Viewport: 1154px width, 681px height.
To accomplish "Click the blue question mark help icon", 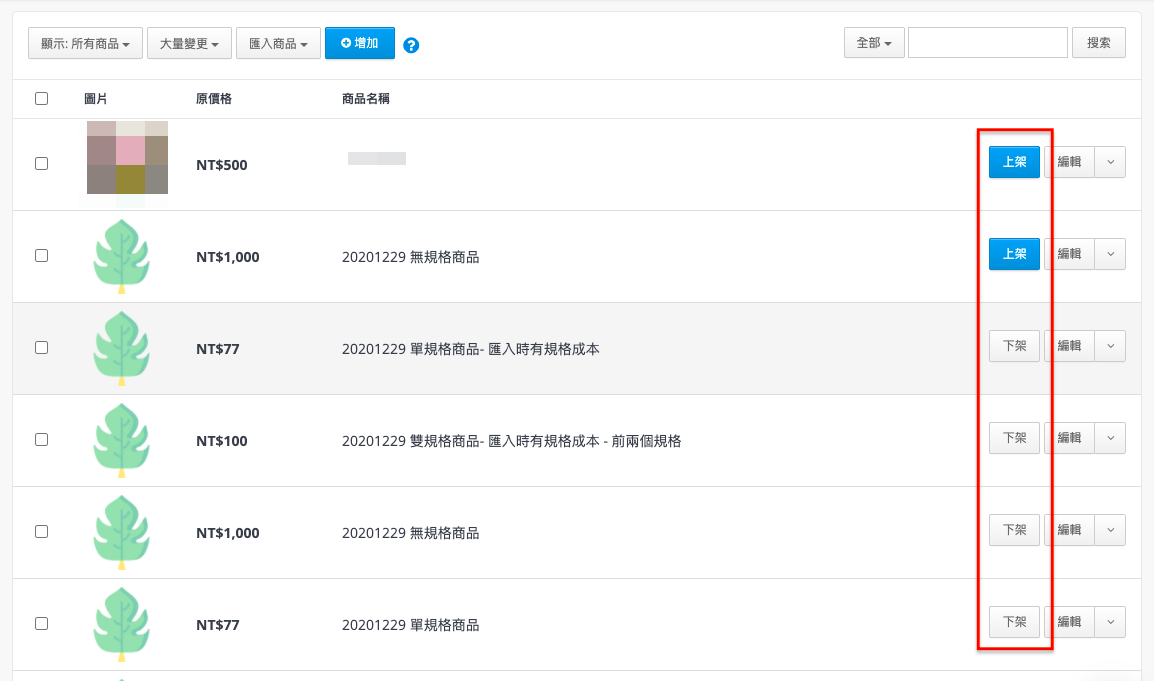I will click(410, 45).
